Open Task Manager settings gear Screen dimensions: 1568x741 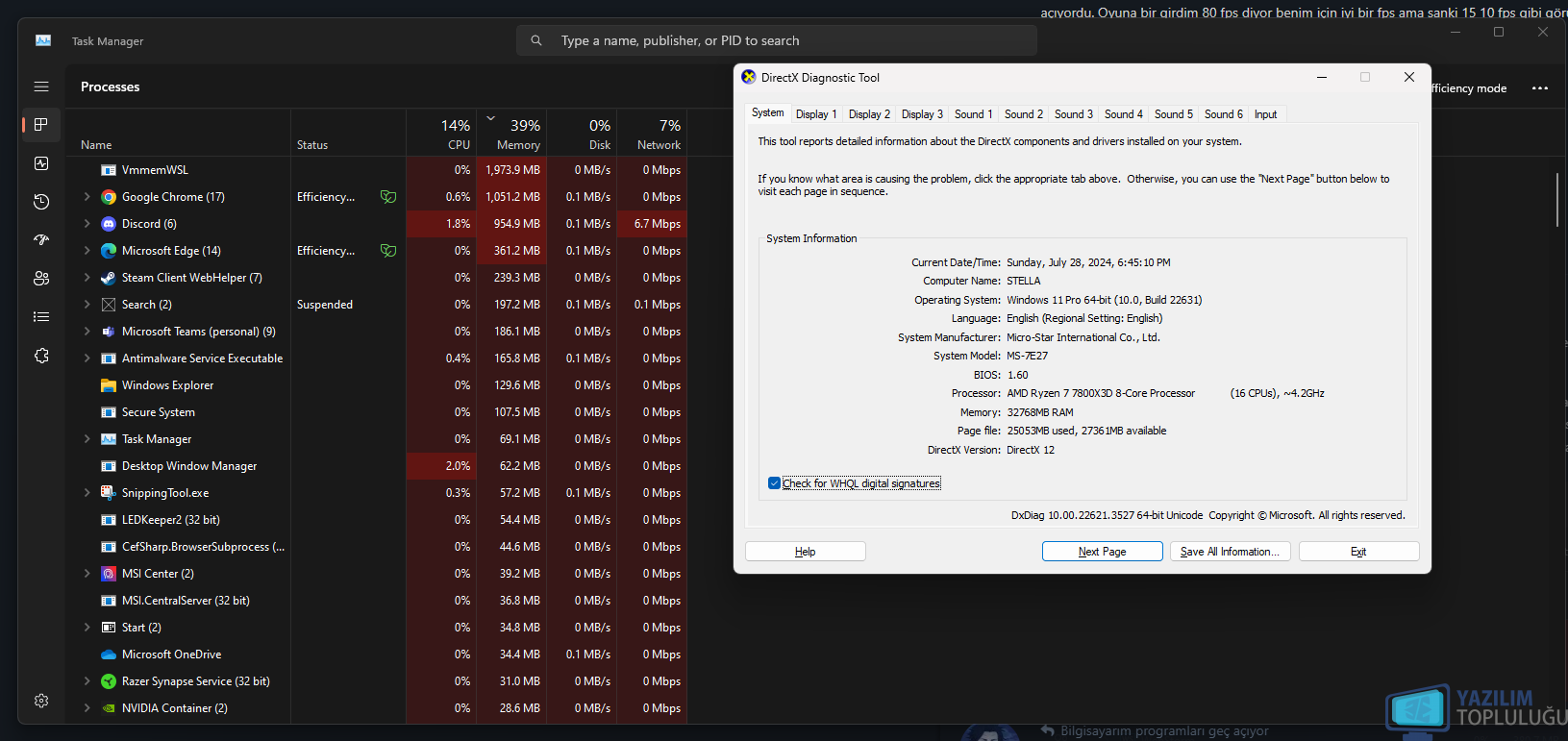[41, 701]
